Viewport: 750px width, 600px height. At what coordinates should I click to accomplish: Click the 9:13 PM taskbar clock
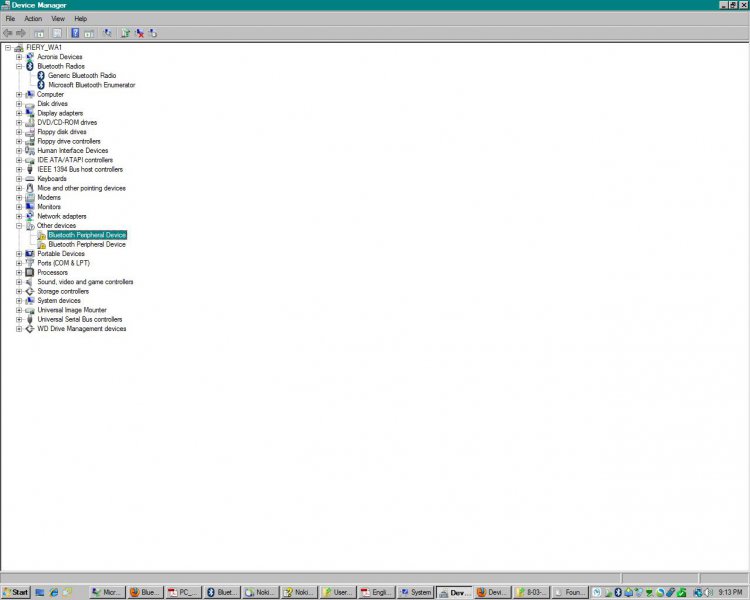[730, 592]
